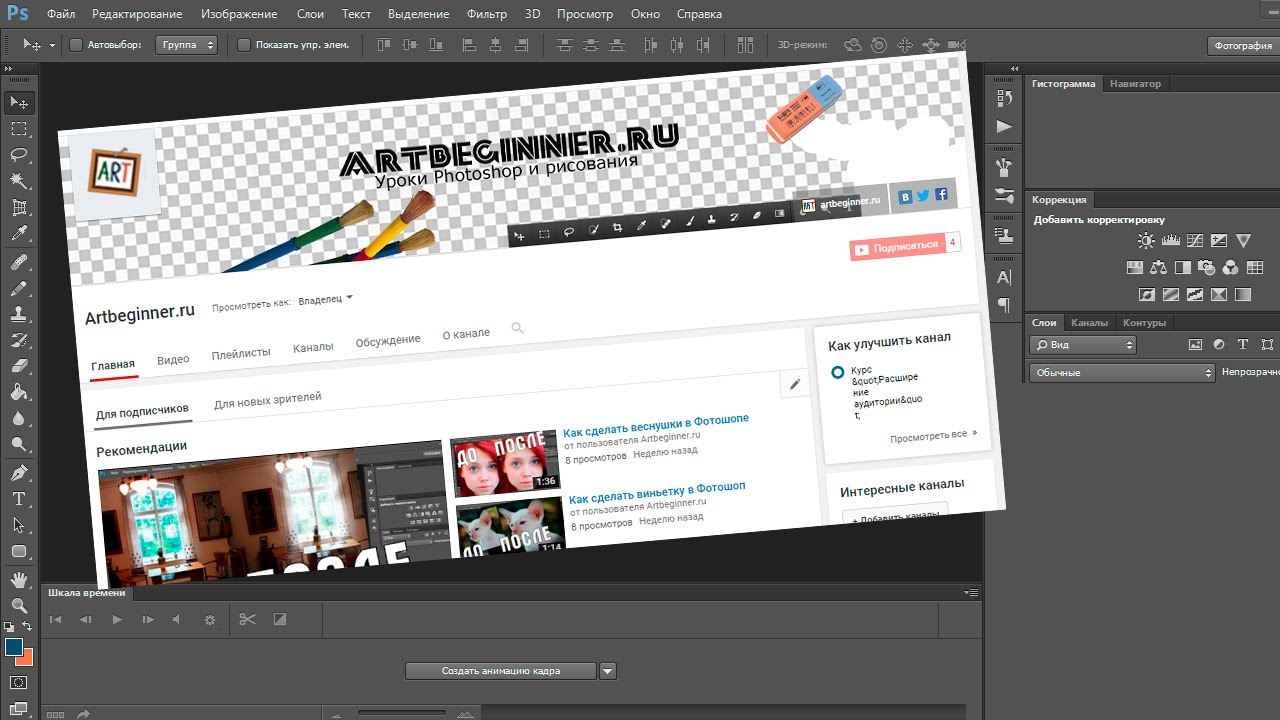Viewport: 1280px width, 720px height.
Task: Open the Actions panel icon
Action: pos(1004,126)
